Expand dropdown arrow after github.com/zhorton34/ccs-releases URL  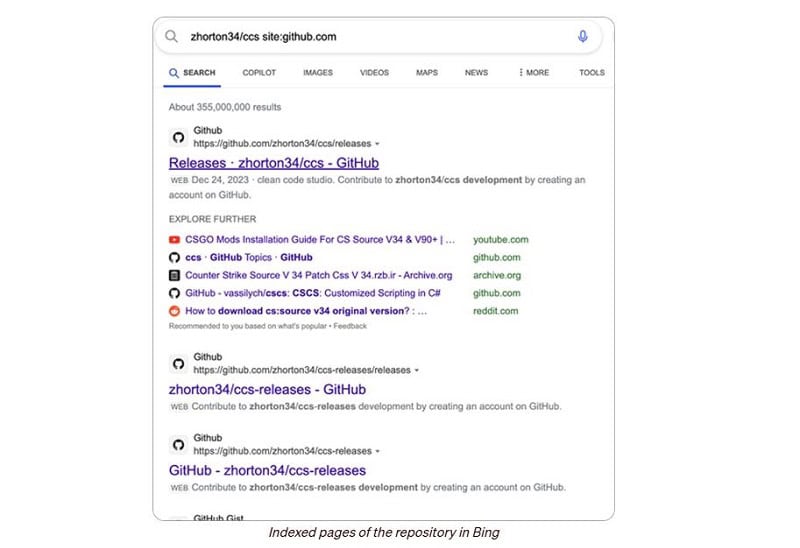tap(378, 452)
